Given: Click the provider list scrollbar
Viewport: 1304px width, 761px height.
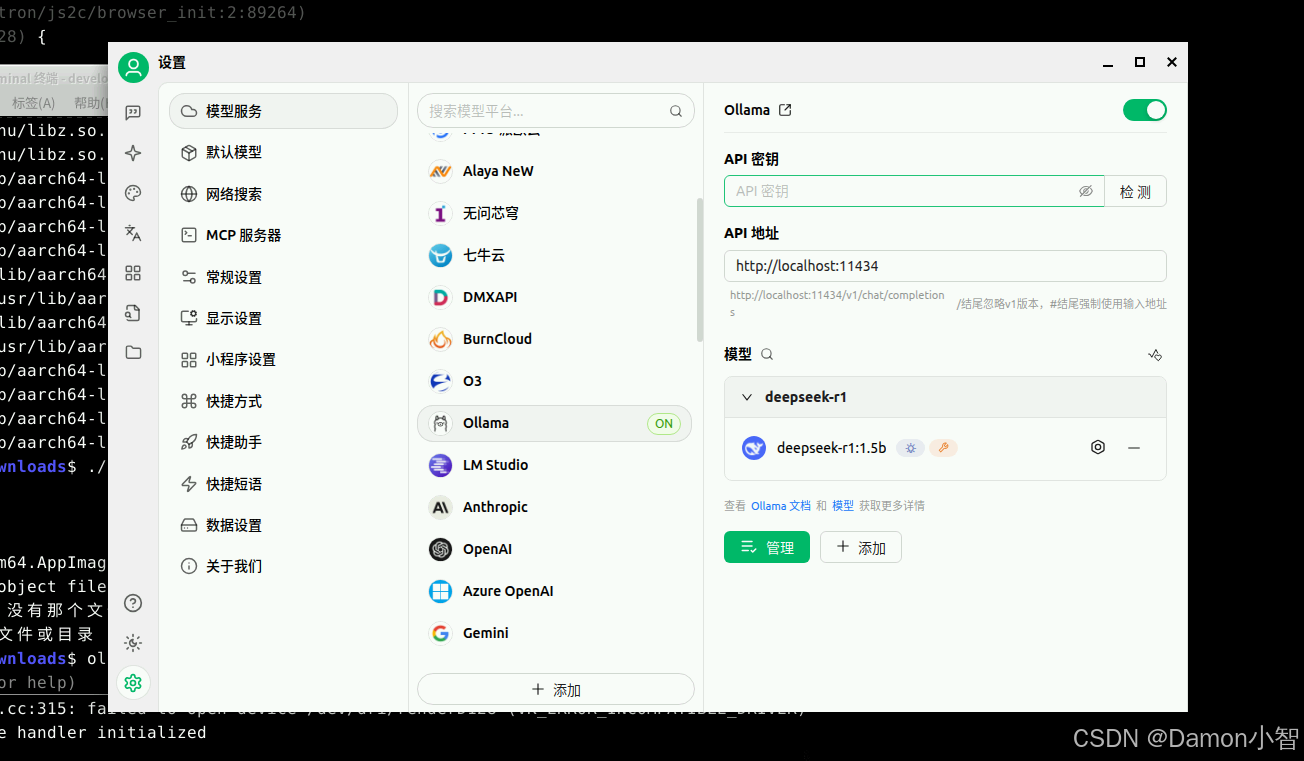Looking at the screenshot, I should (699, 270).
